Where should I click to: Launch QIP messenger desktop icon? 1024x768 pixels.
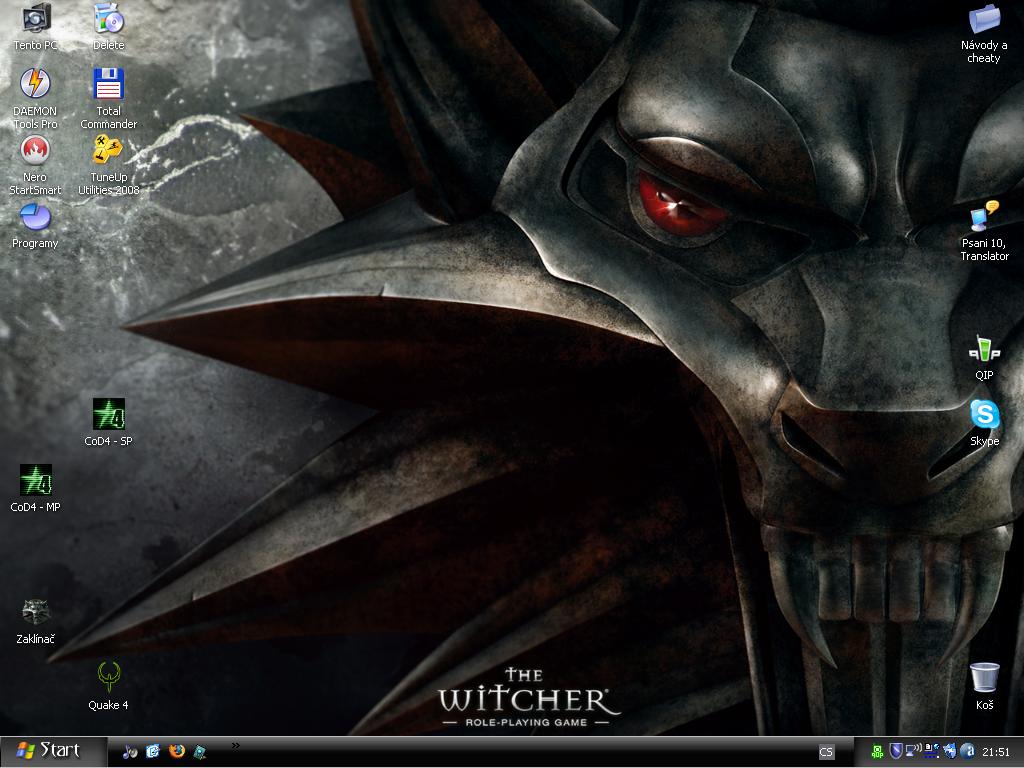click(984, 357)
